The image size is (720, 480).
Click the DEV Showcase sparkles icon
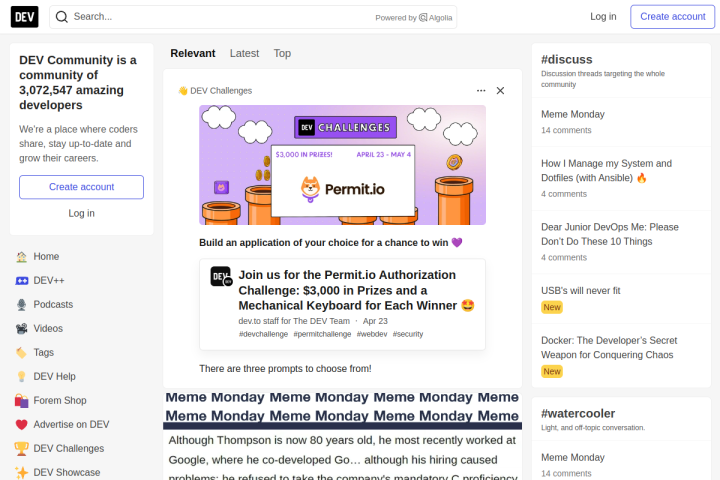22,472
